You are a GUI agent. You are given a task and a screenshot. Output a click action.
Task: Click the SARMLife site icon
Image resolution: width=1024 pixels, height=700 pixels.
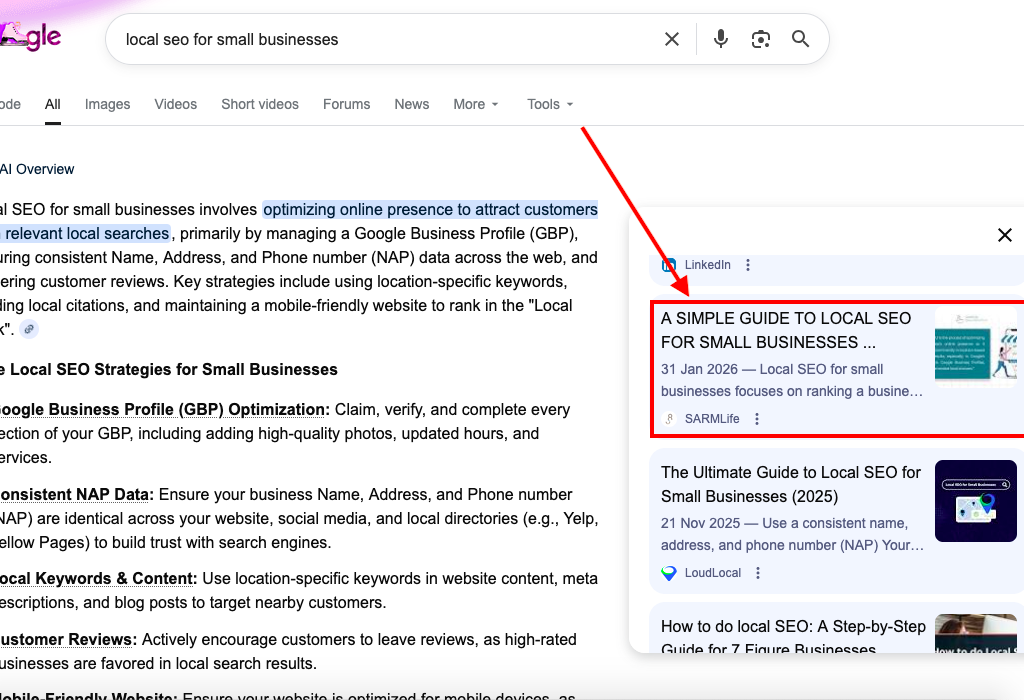[x=668, y=418]
